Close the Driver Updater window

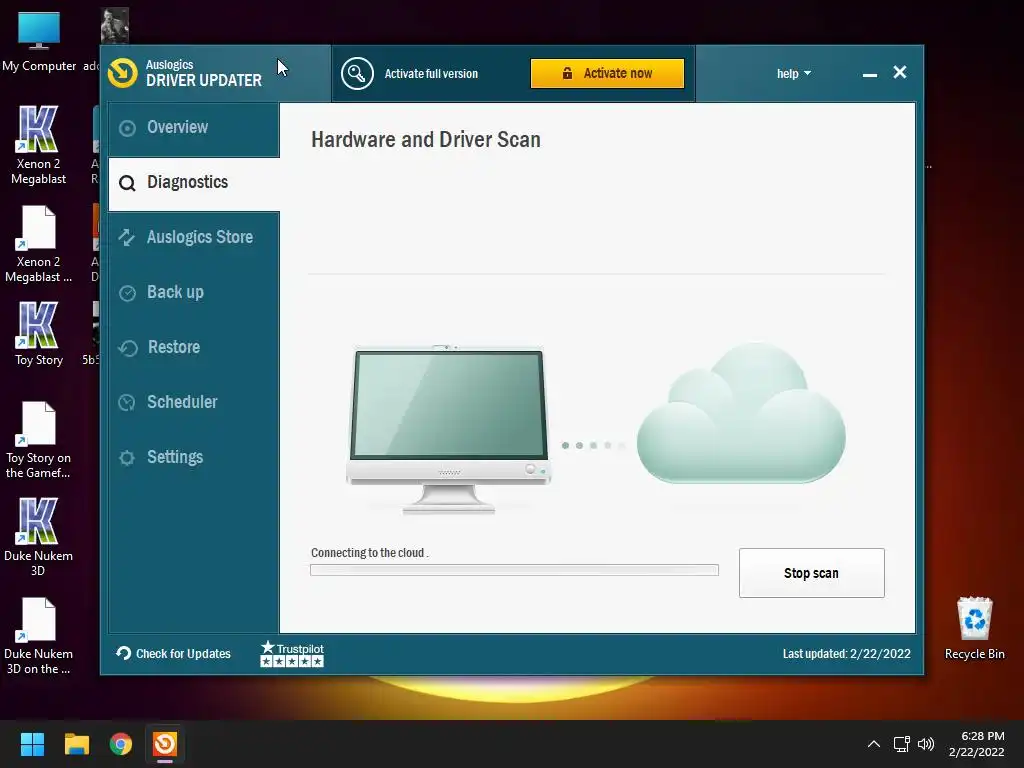point(900,72)
